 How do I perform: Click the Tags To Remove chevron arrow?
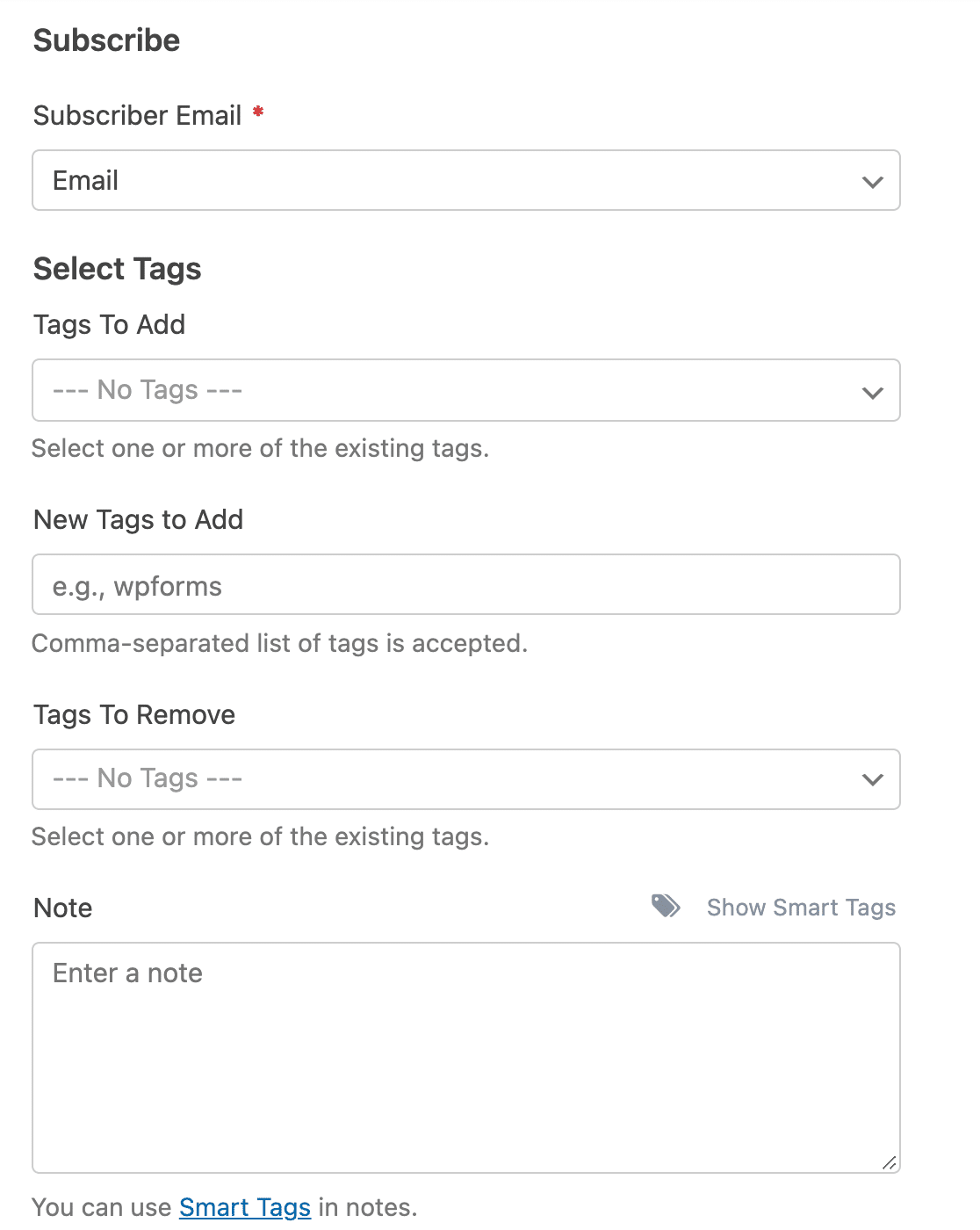pyautogui.click(x=872, y=779)
